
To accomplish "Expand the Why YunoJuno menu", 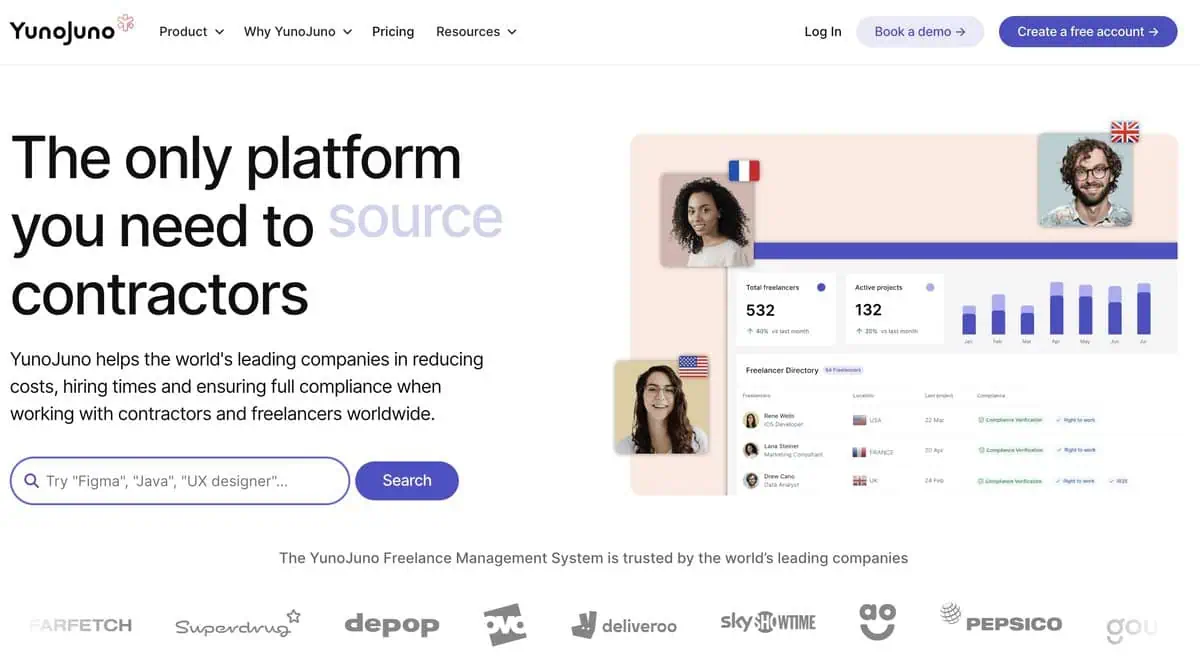I will click(298, 32).
